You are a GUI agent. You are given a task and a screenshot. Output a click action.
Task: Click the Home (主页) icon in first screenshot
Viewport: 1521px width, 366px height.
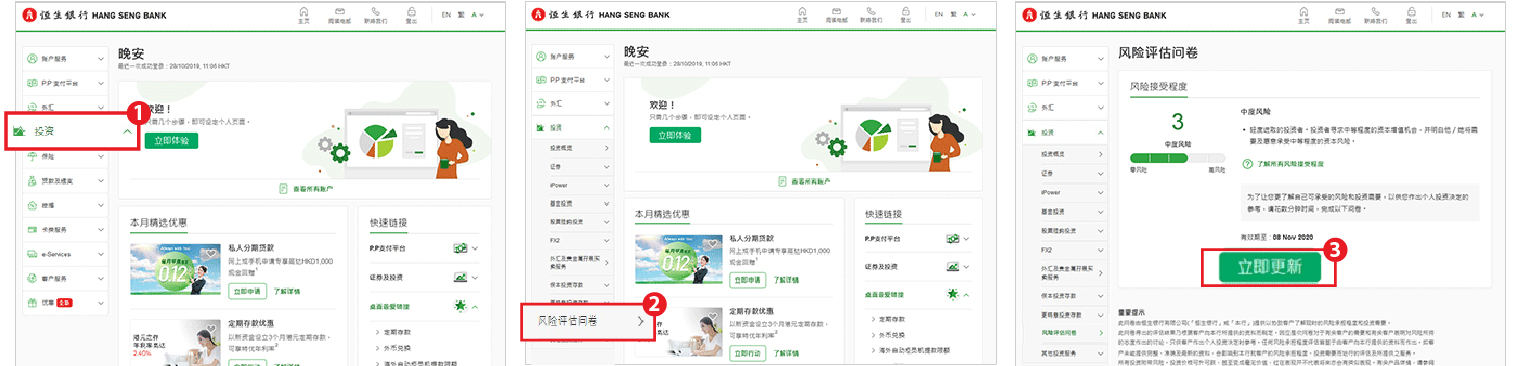click(303, 11)
